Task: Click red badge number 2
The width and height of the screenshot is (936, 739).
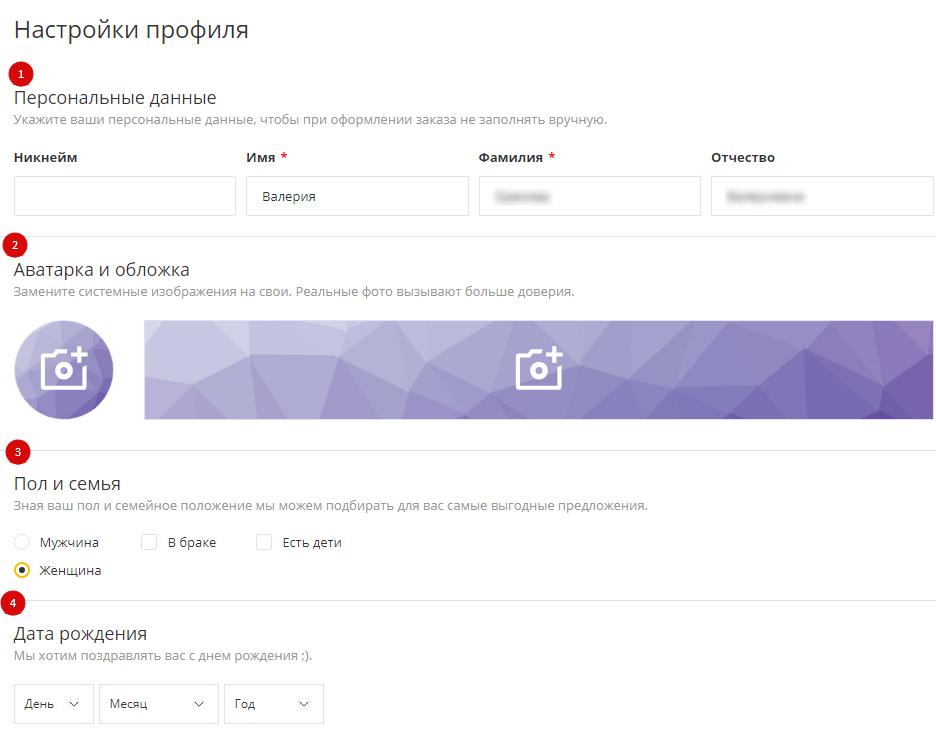Action: tap(16, 245)
